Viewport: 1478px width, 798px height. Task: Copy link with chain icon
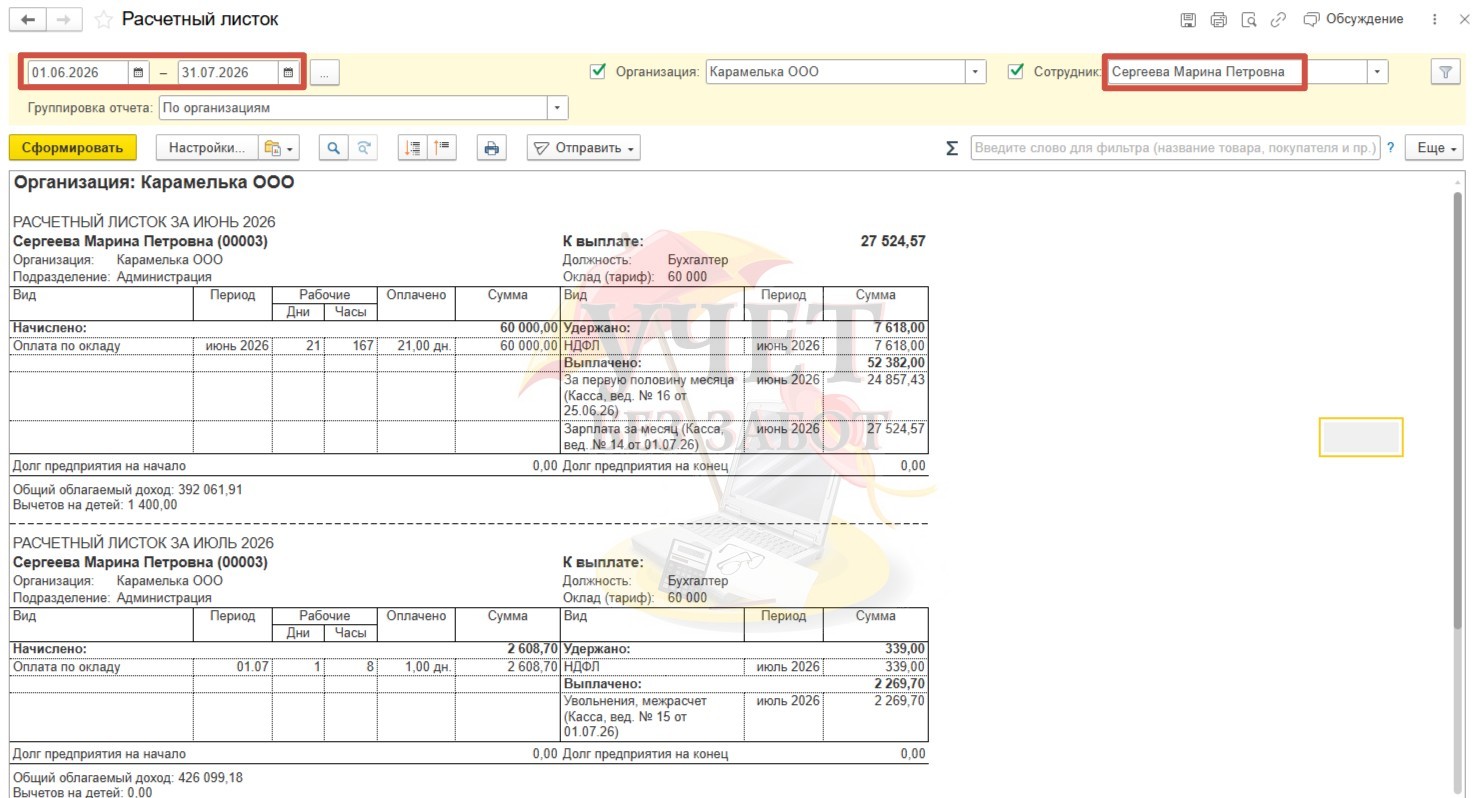tap(1278, 20)
